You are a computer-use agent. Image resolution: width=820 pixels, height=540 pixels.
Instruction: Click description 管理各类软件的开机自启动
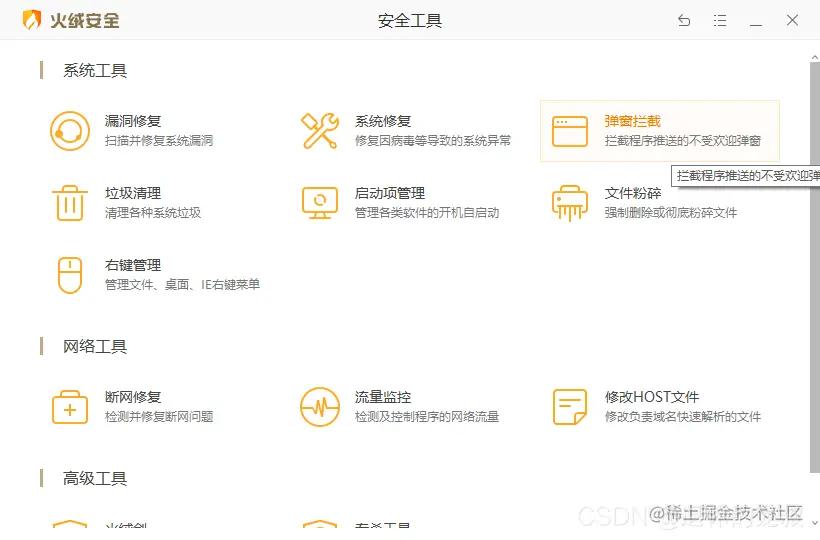pyautogui.click(x=427, y=213)
